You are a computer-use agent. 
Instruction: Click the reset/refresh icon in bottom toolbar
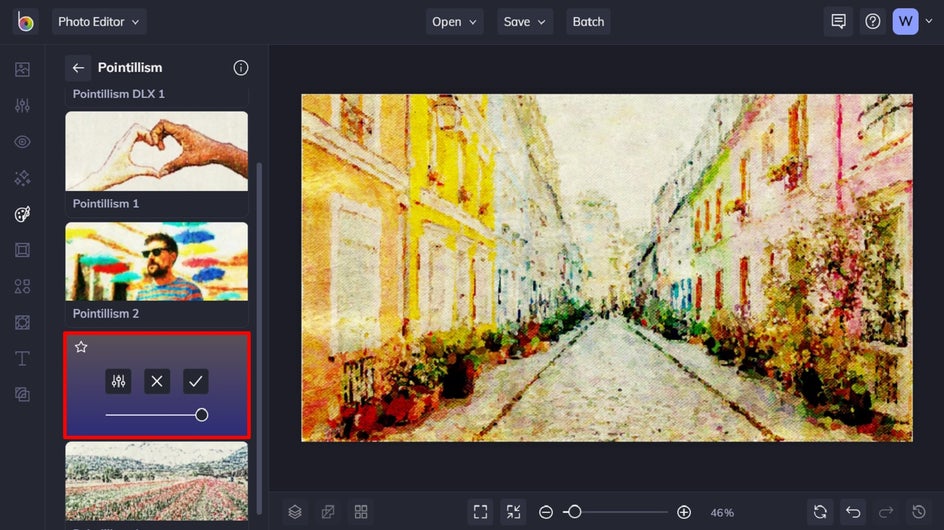point(820,512)
